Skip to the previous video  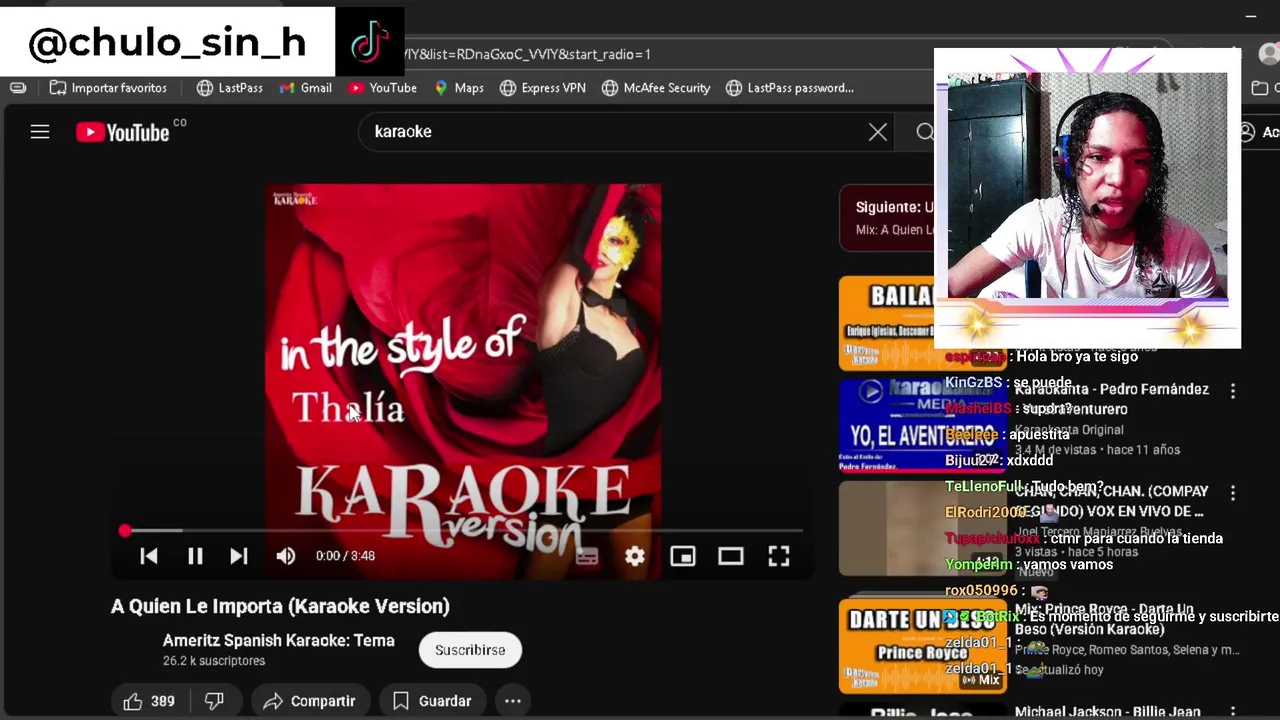click(x=148, y=556)
